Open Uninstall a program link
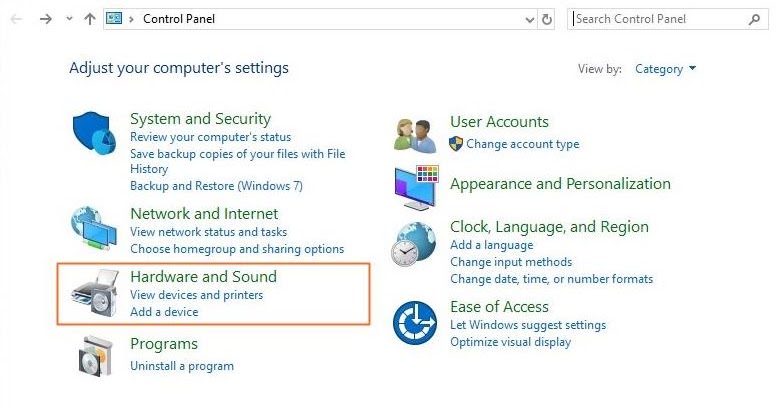This screenshot has height=408, width=776. pos(182,366)
